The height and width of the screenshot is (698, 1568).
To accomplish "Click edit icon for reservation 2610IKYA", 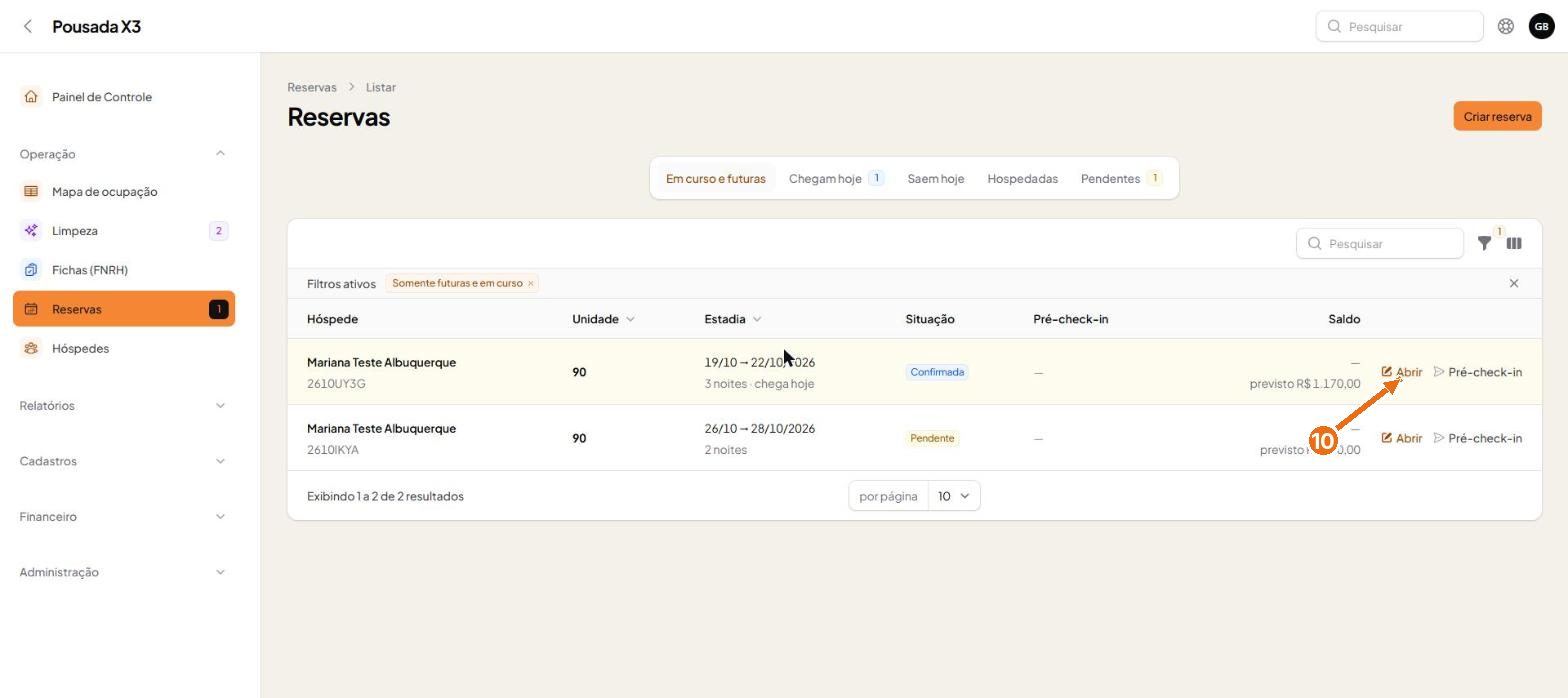I will (1387, 437).
